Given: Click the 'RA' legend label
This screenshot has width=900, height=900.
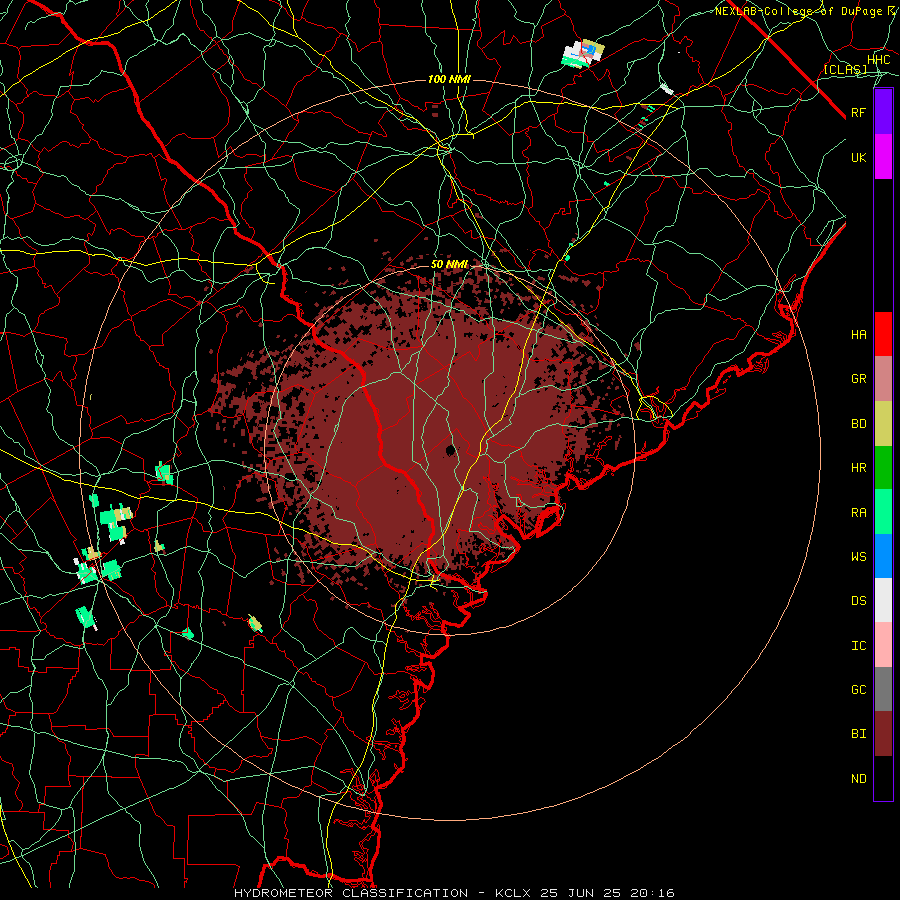Looking at the screenshot, I should (858, 513).
